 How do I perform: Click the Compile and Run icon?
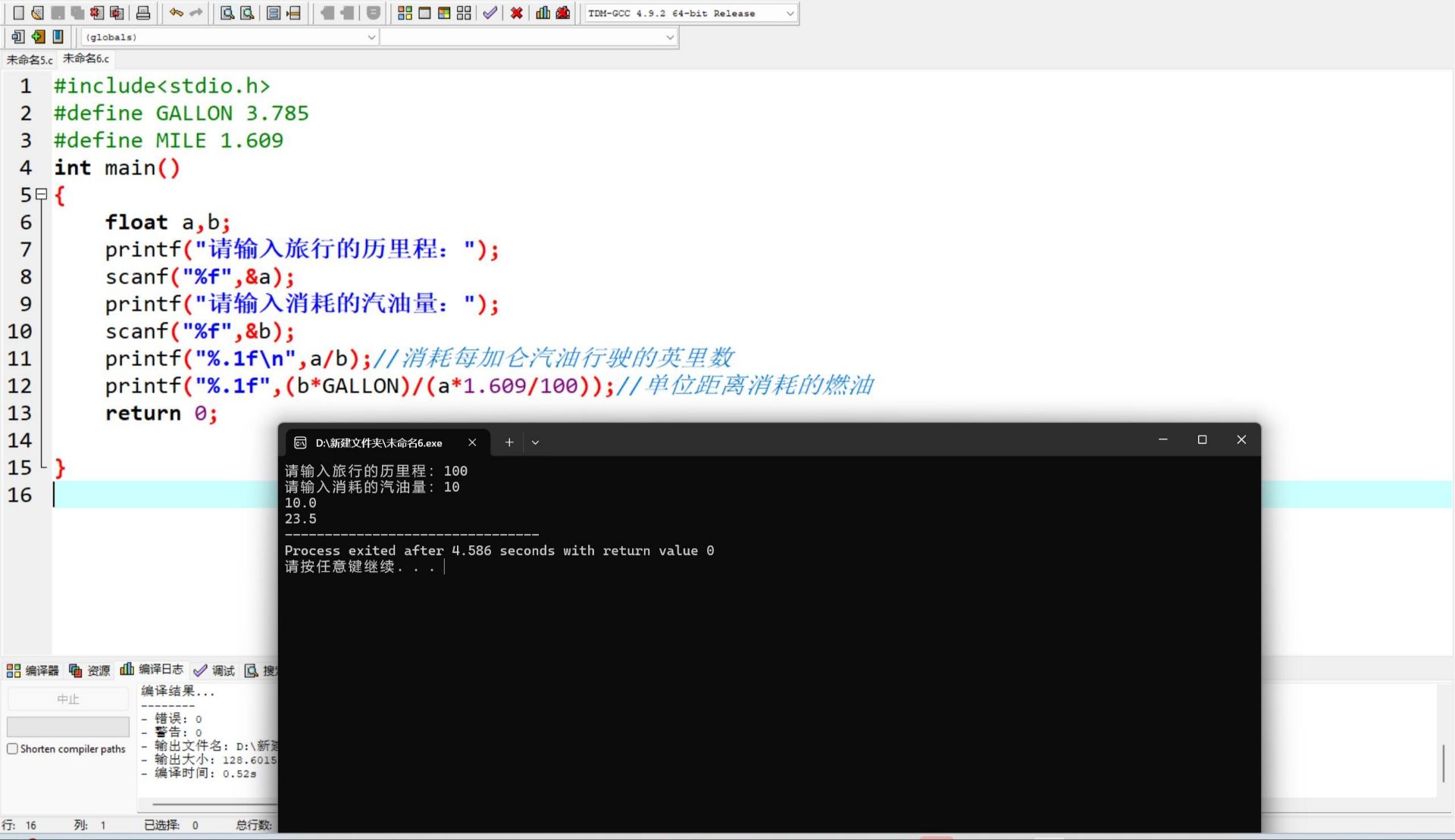pos(444,13)
